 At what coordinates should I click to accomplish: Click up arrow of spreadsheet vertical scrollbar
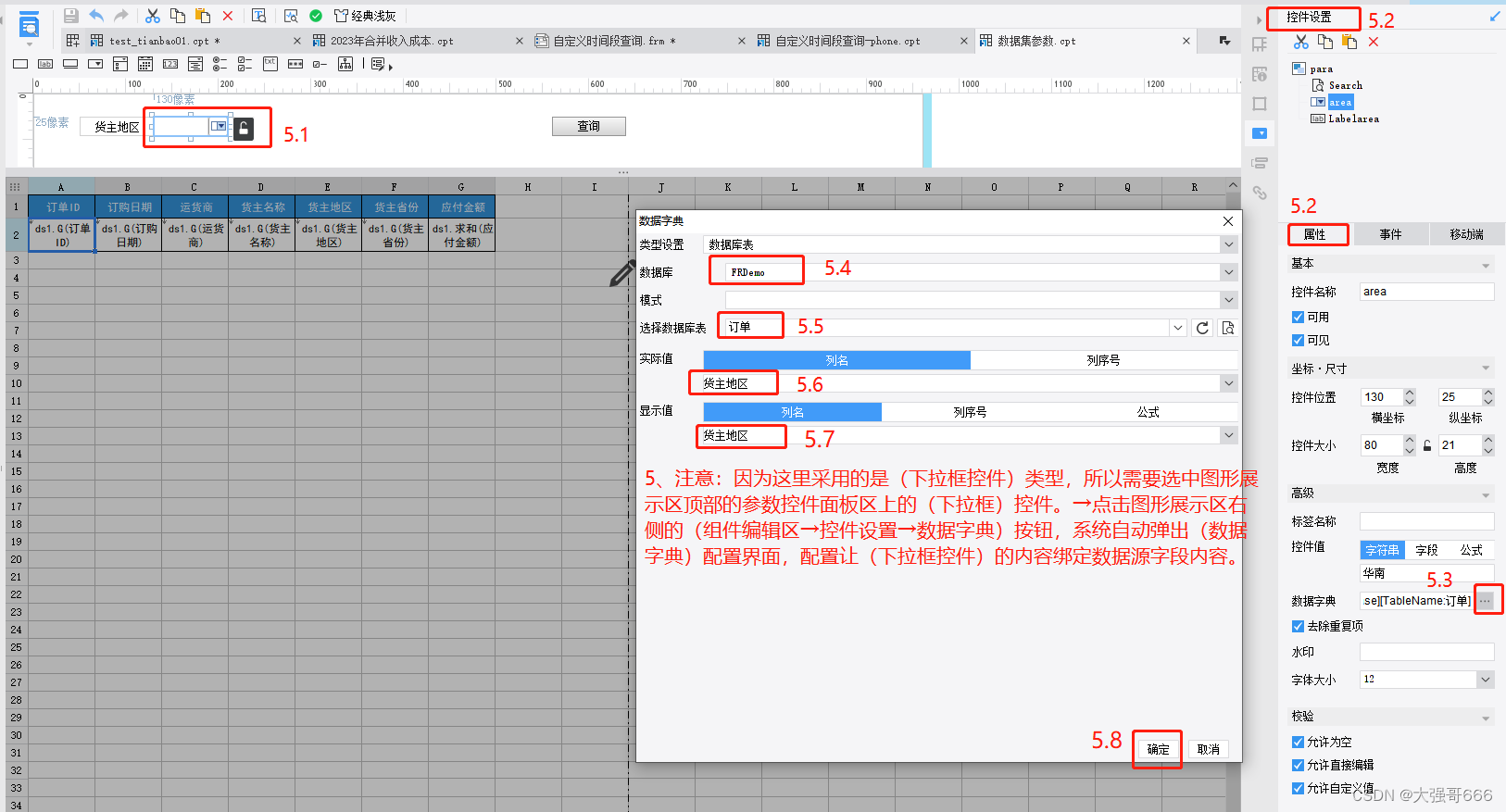[x=1233, y=186]
